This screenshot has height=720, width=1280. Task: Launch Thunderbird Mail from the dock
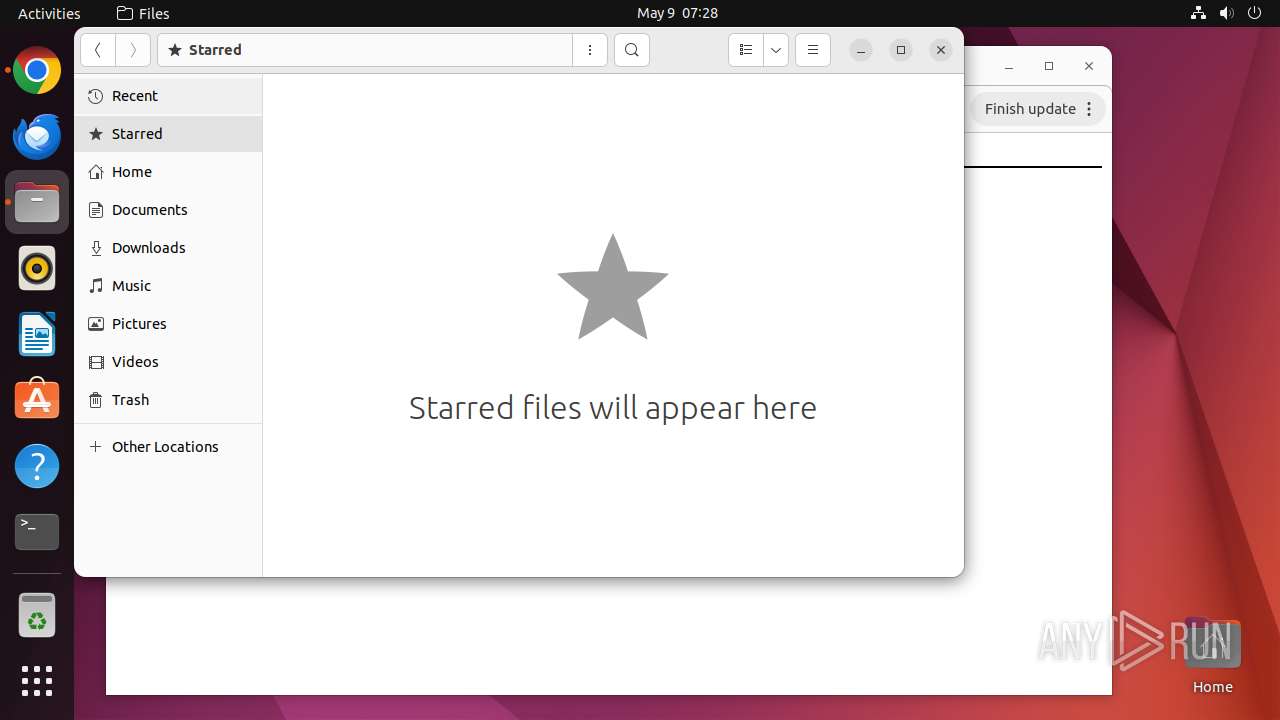[37, 137]
